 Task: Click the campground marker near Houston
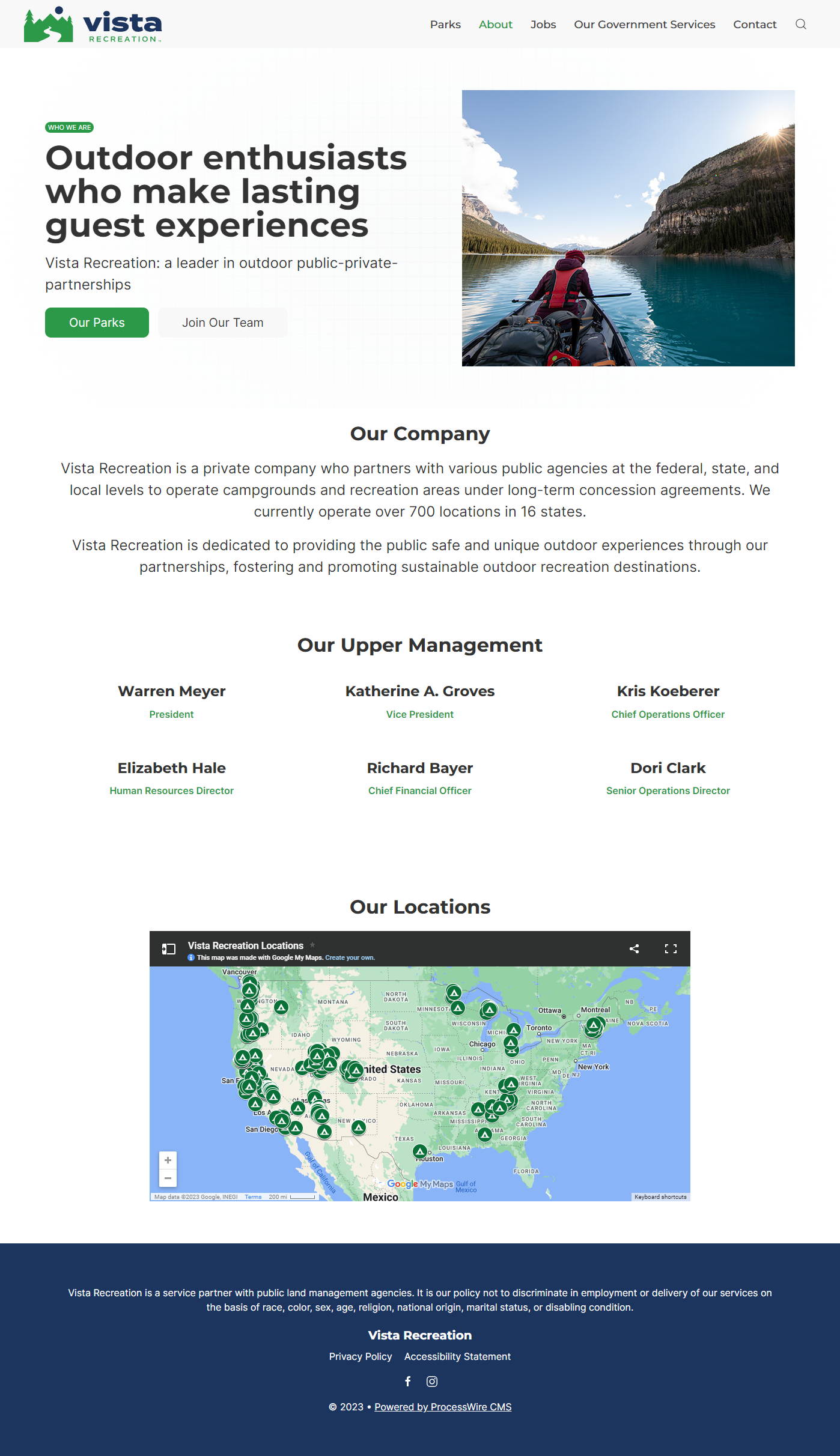[x=420, y=1151]
